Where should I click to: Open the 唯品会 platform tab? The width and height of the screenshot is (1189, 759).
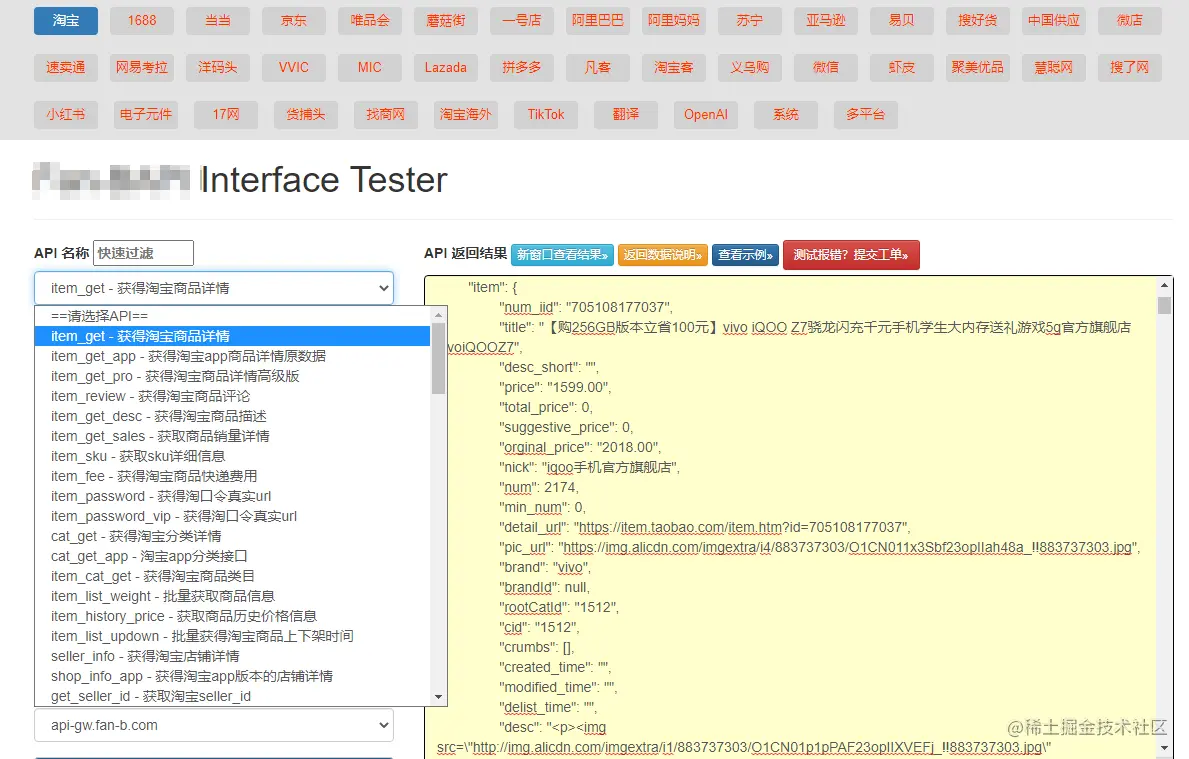(x=370, y=20)
